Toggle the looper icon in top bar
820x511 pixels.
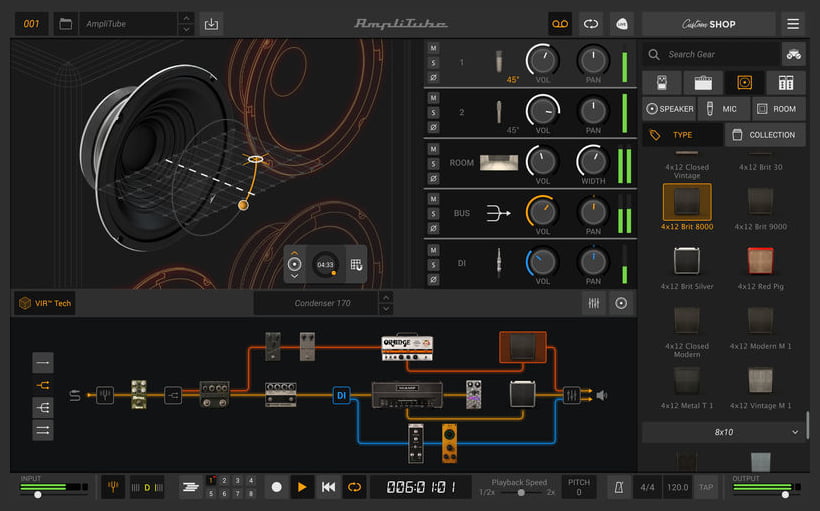click(591, 24)
